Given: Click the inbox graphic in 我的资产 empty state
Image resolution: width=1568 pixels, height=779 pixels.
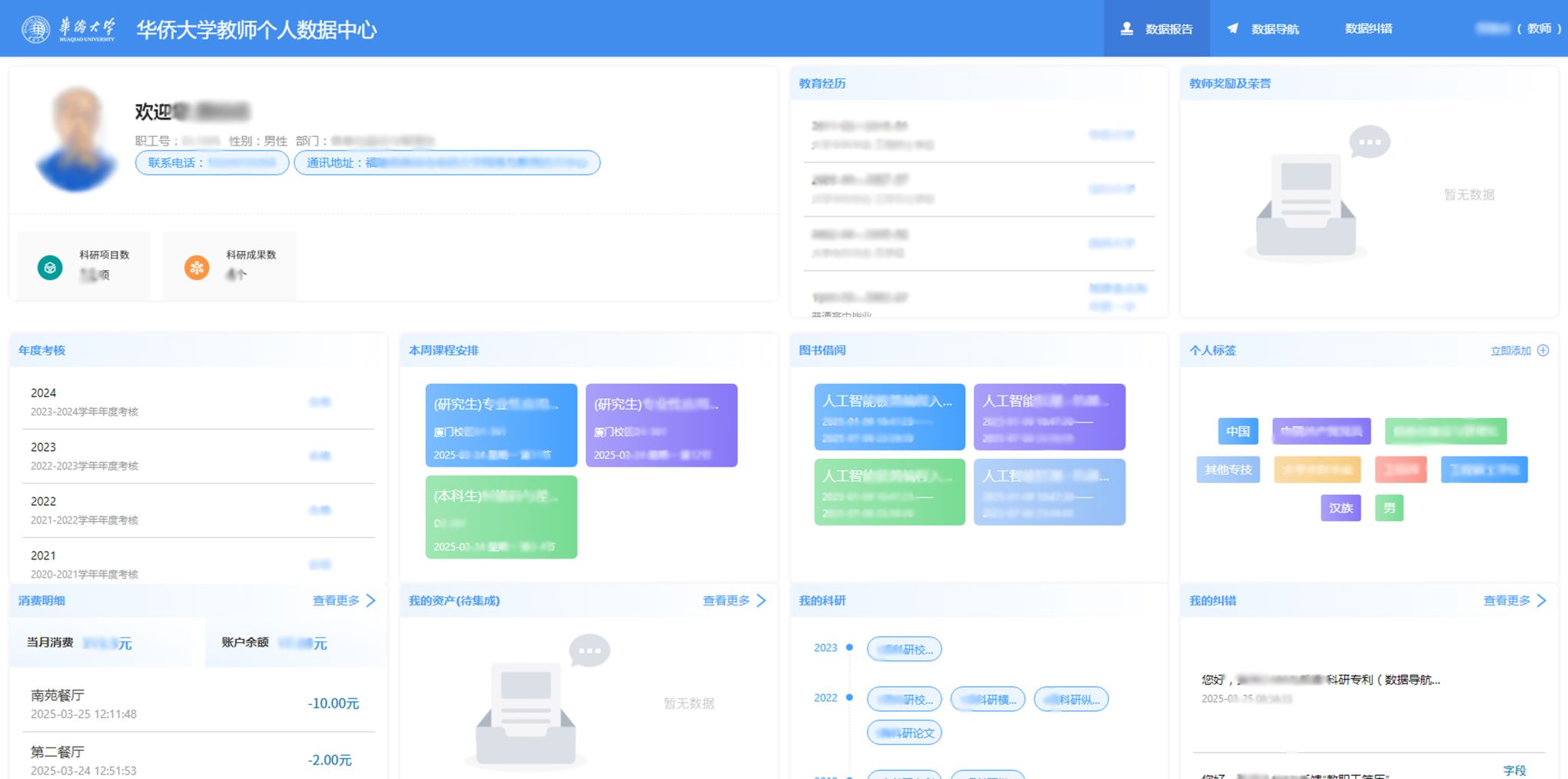Looking at the screenshot, I should [528, 712].
